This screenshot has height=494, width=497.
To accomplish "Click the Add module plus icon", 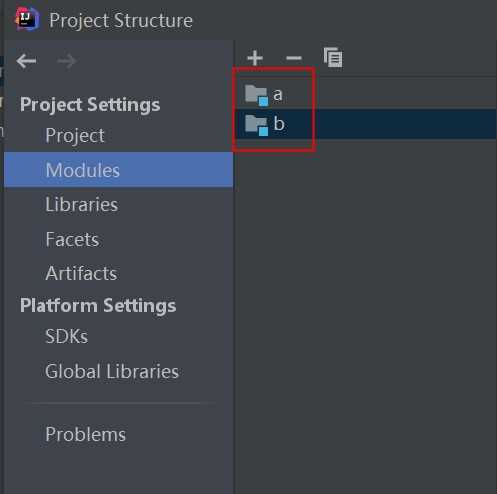I will coord(255,58).
